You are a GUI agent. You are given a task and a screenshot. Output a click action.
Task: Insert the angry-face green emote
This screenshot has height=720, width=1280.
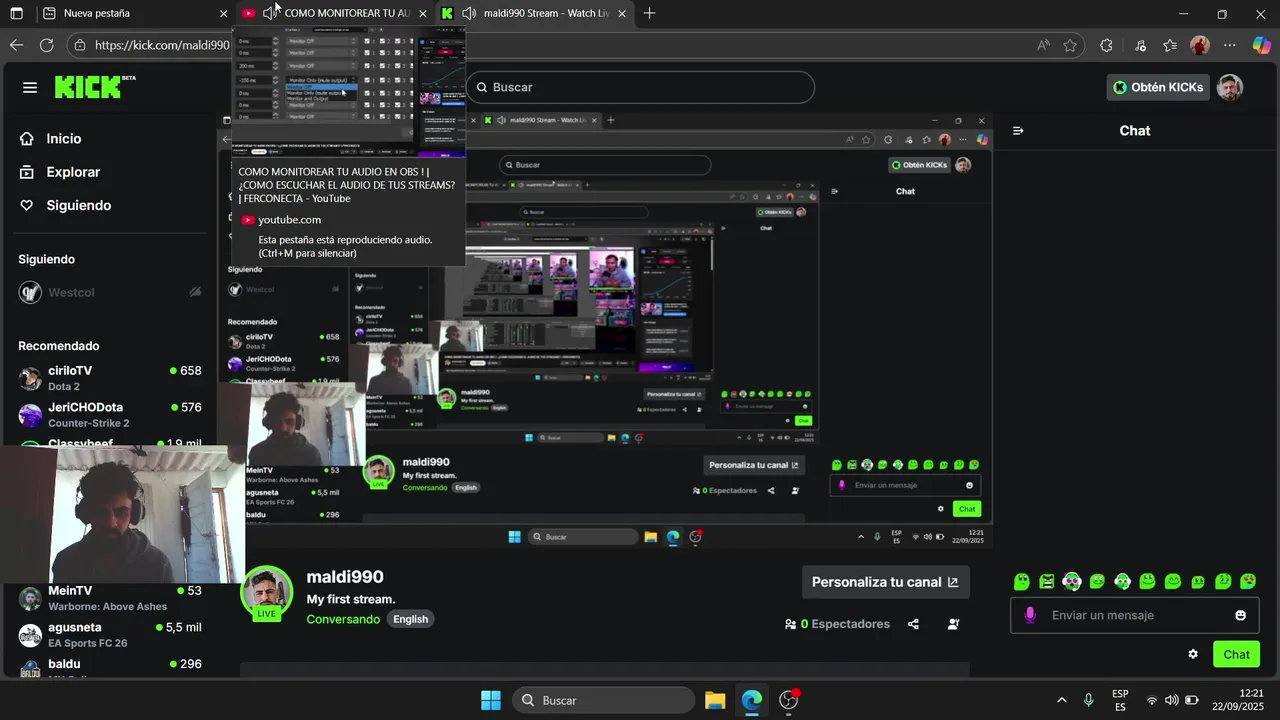[x=1047, y=581]
